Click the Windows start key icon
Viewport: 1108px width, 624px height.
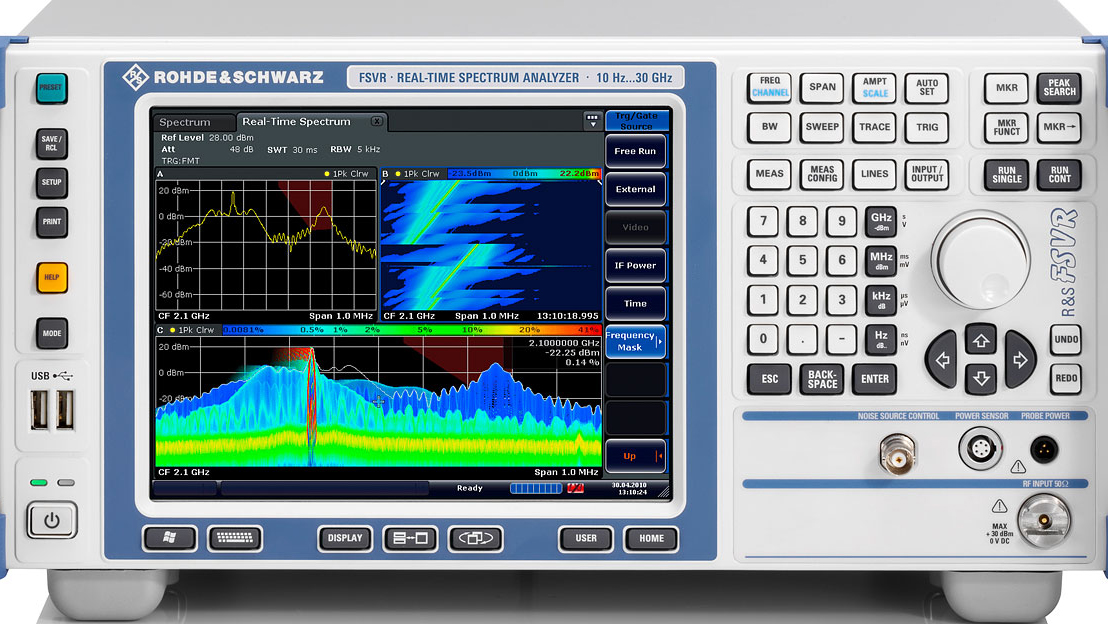[x=170, y=538]
